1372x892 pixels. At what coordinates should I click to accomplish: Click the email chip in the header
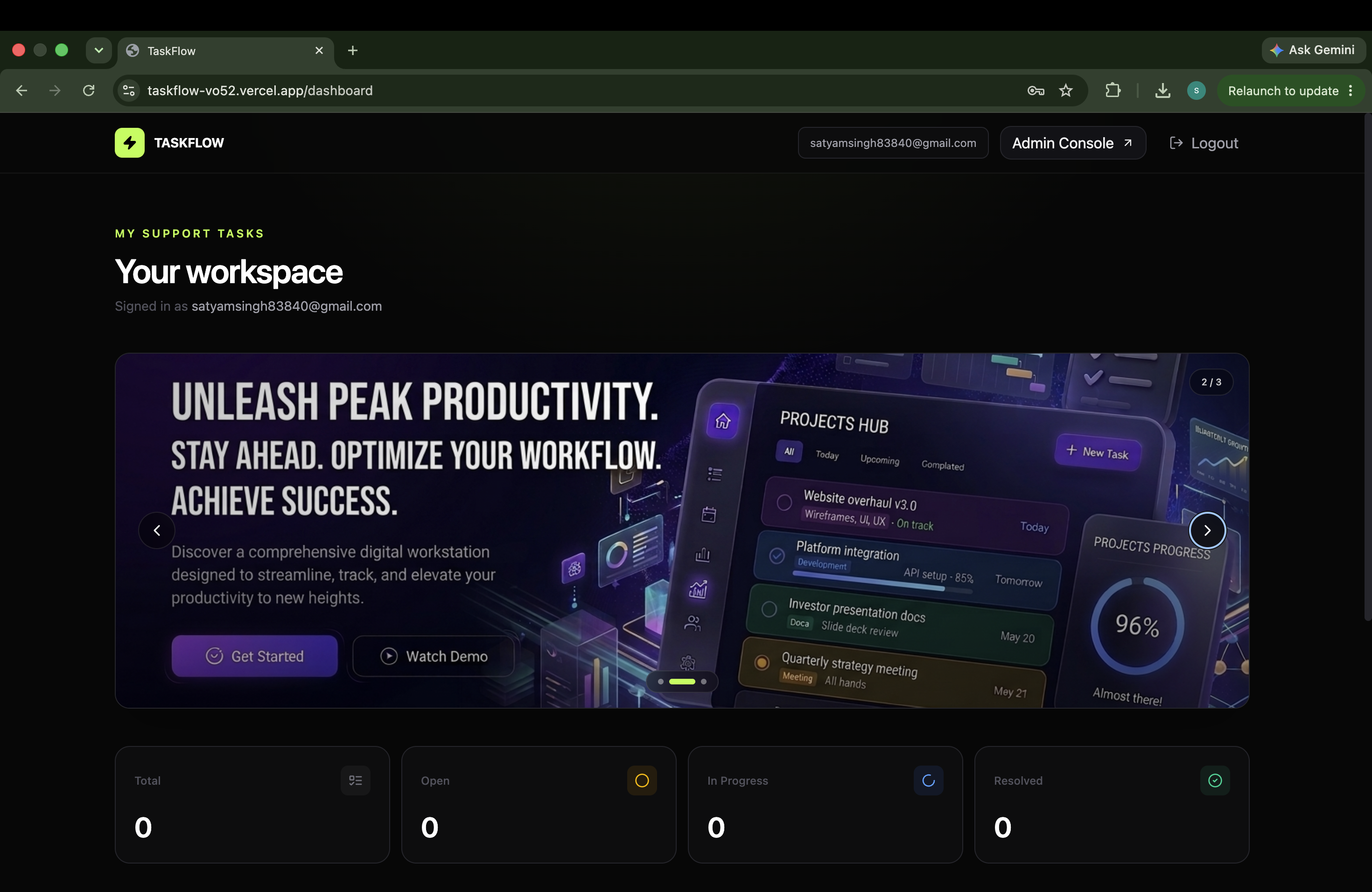[x=893, y=143]
